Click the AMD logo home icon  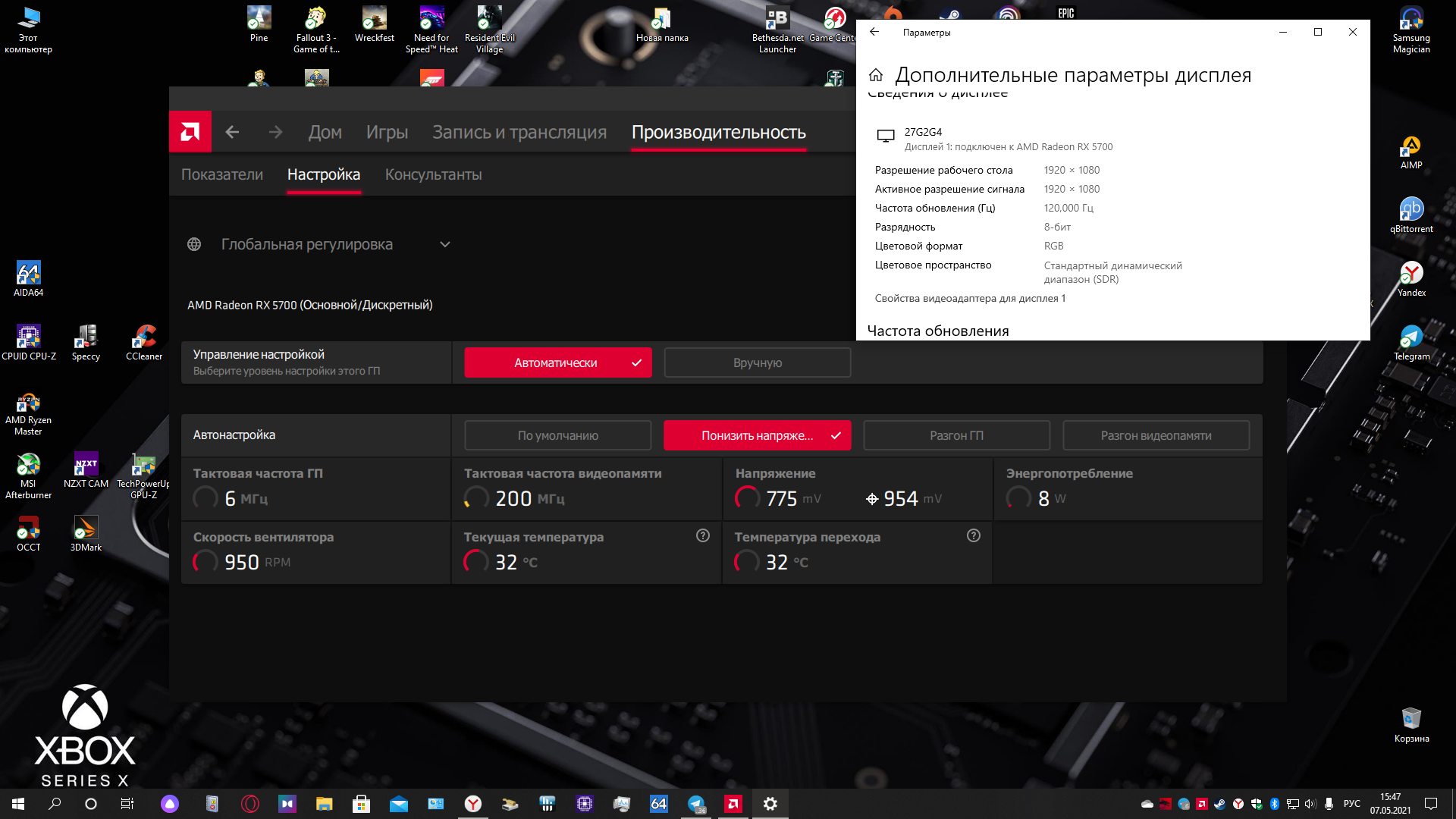tap(190, 132)
